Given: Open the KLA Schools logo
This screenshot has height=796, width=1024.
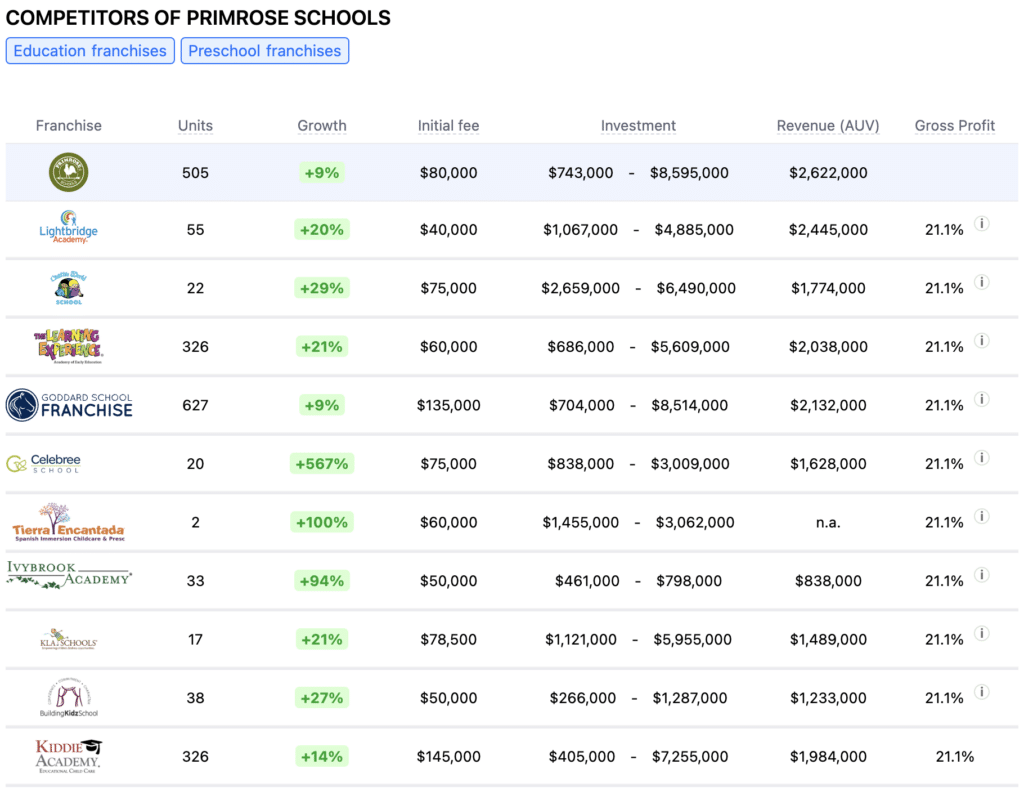Looking at the screenshot, I should click(x=69, y=639).
